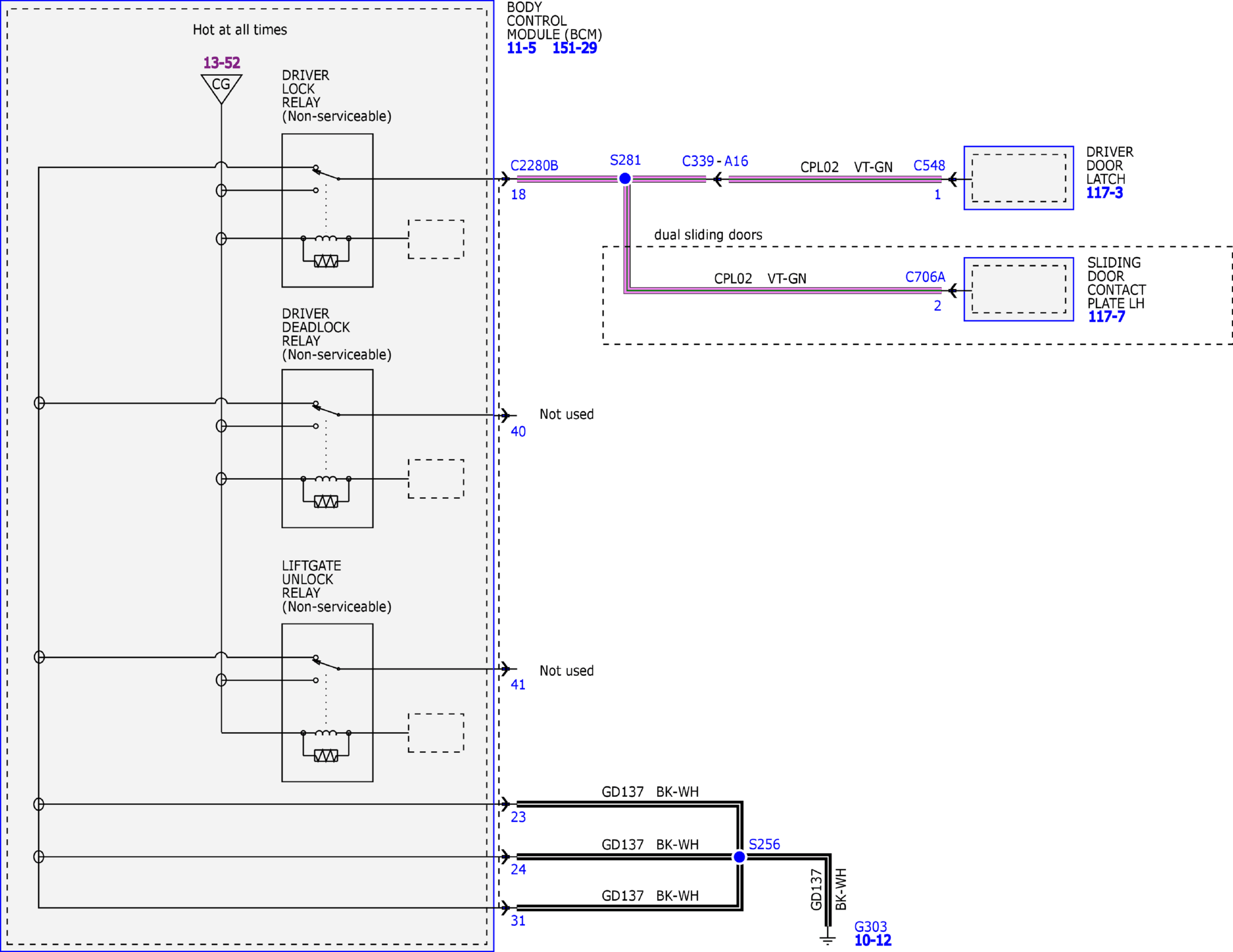Click the S281 blue splice dot

625,179
